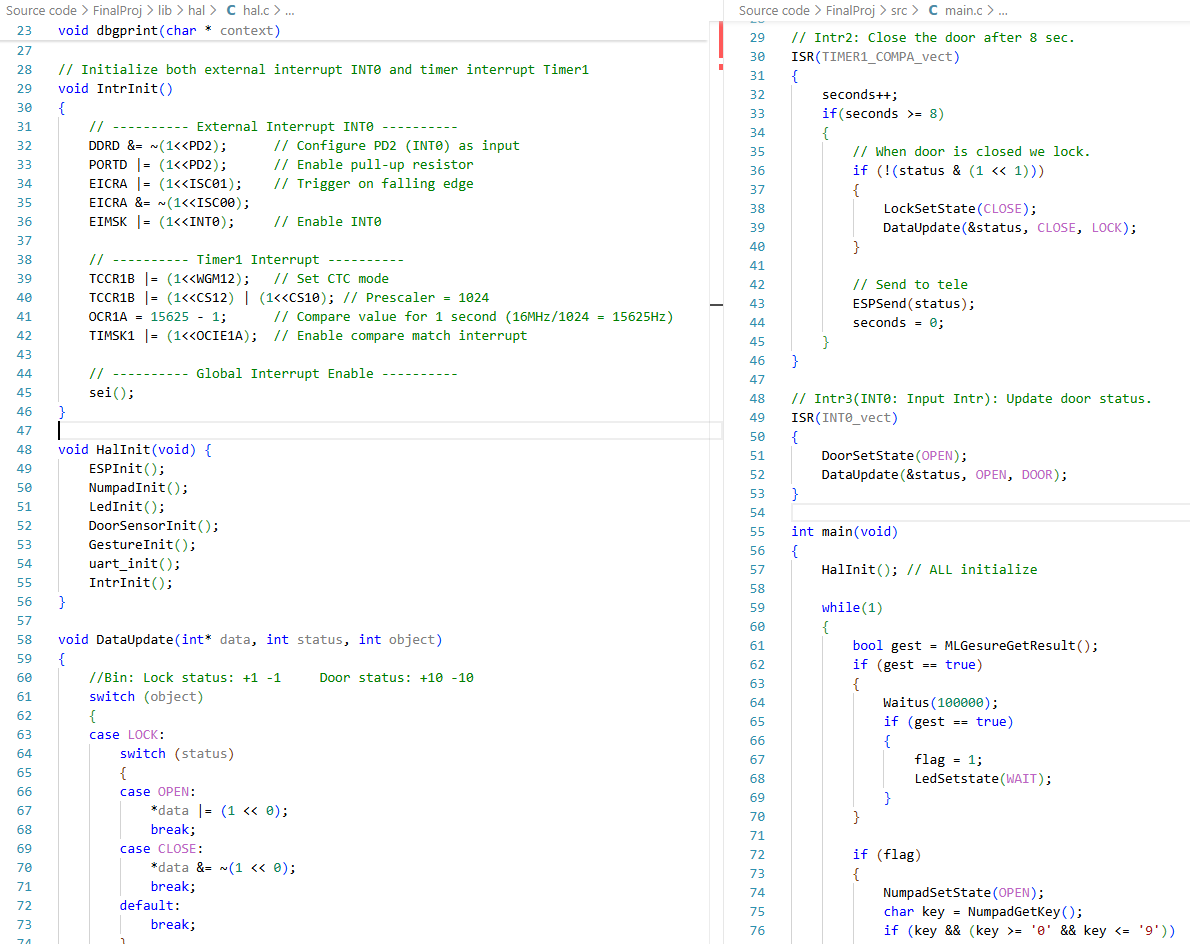Screen dimensions: 1190x944
Task: Click the sei() call in IntrInit
Action: (x=111, y=393)
